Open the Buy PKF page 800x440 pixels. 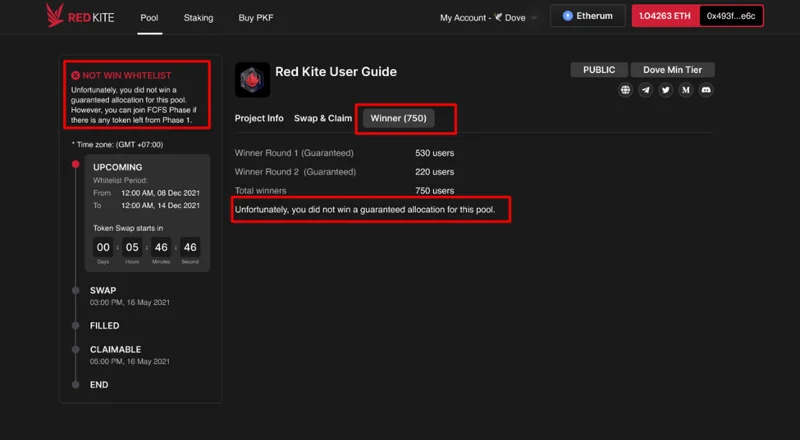256,18
